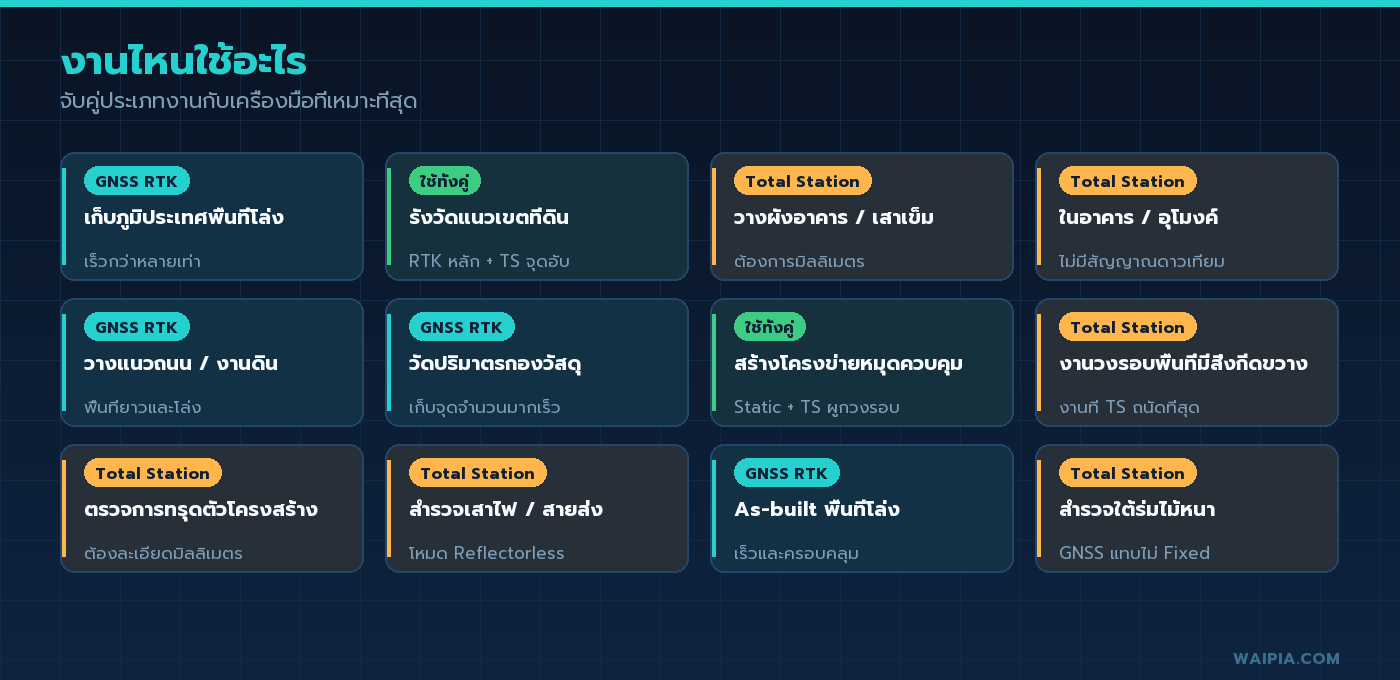Click the โหมด Reflectorless description text
Viewport: 1400px width, 680px height.
[487, 553]
